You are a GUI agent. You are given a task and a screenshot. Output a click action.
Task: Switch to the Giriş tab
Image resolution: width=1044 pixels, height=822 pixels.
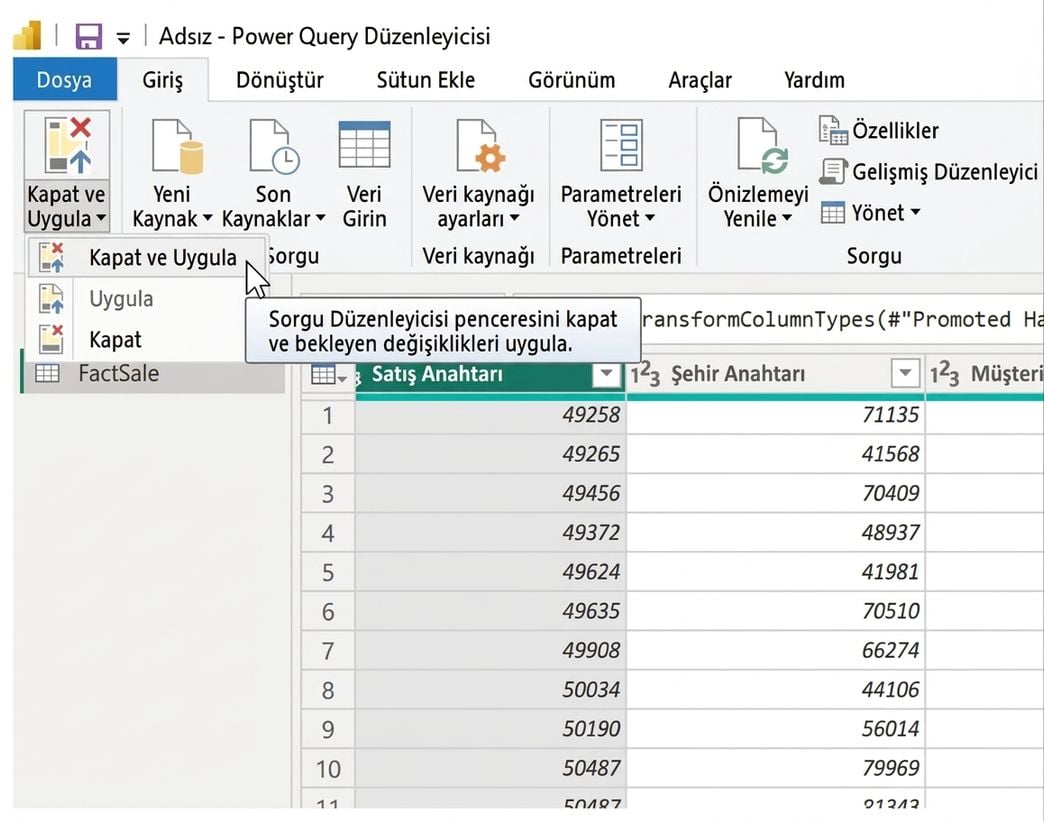click(162, 80)
